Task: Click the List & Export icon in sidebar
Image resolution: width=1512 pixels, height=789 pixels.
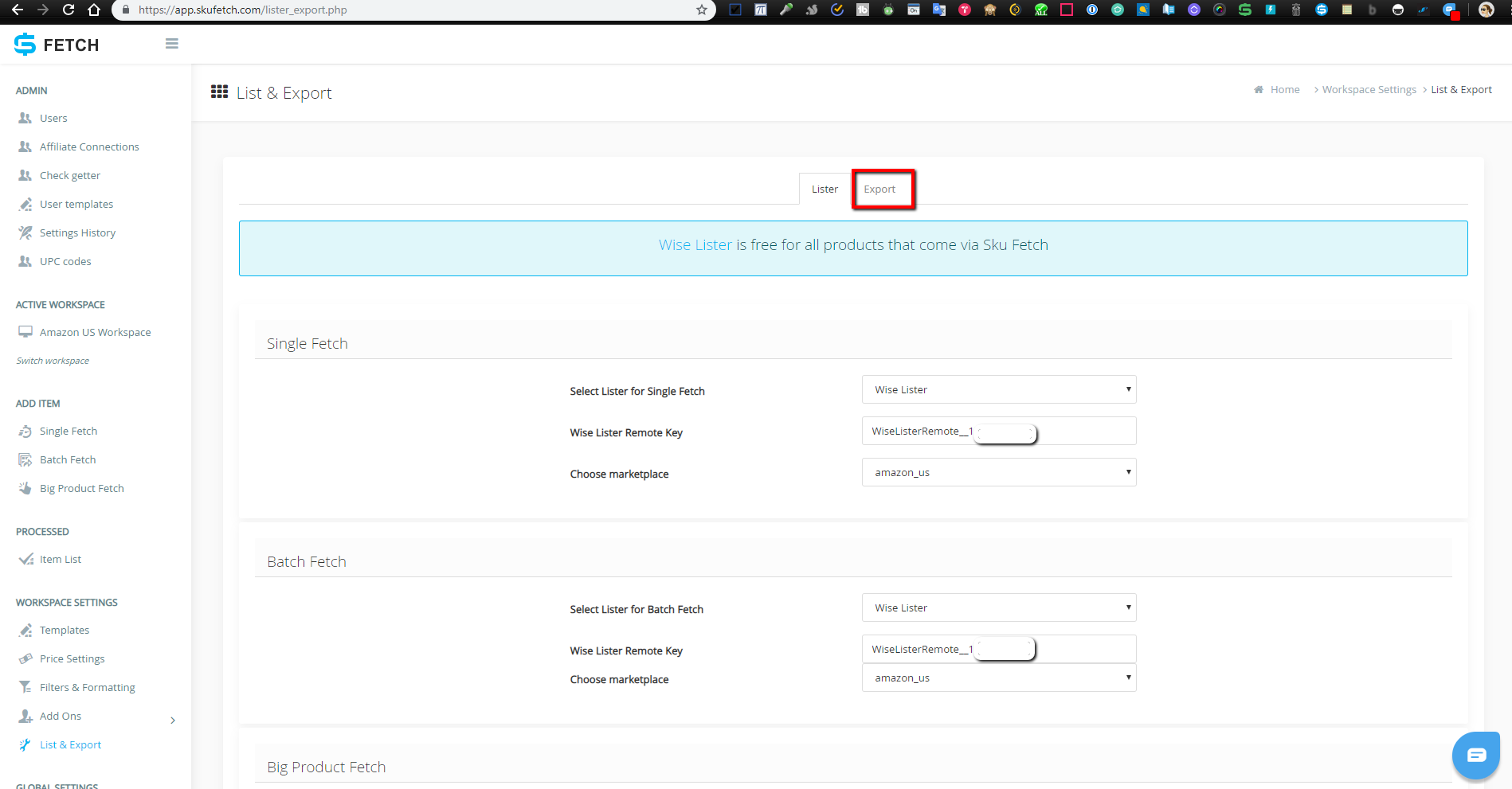Action: 25,744
